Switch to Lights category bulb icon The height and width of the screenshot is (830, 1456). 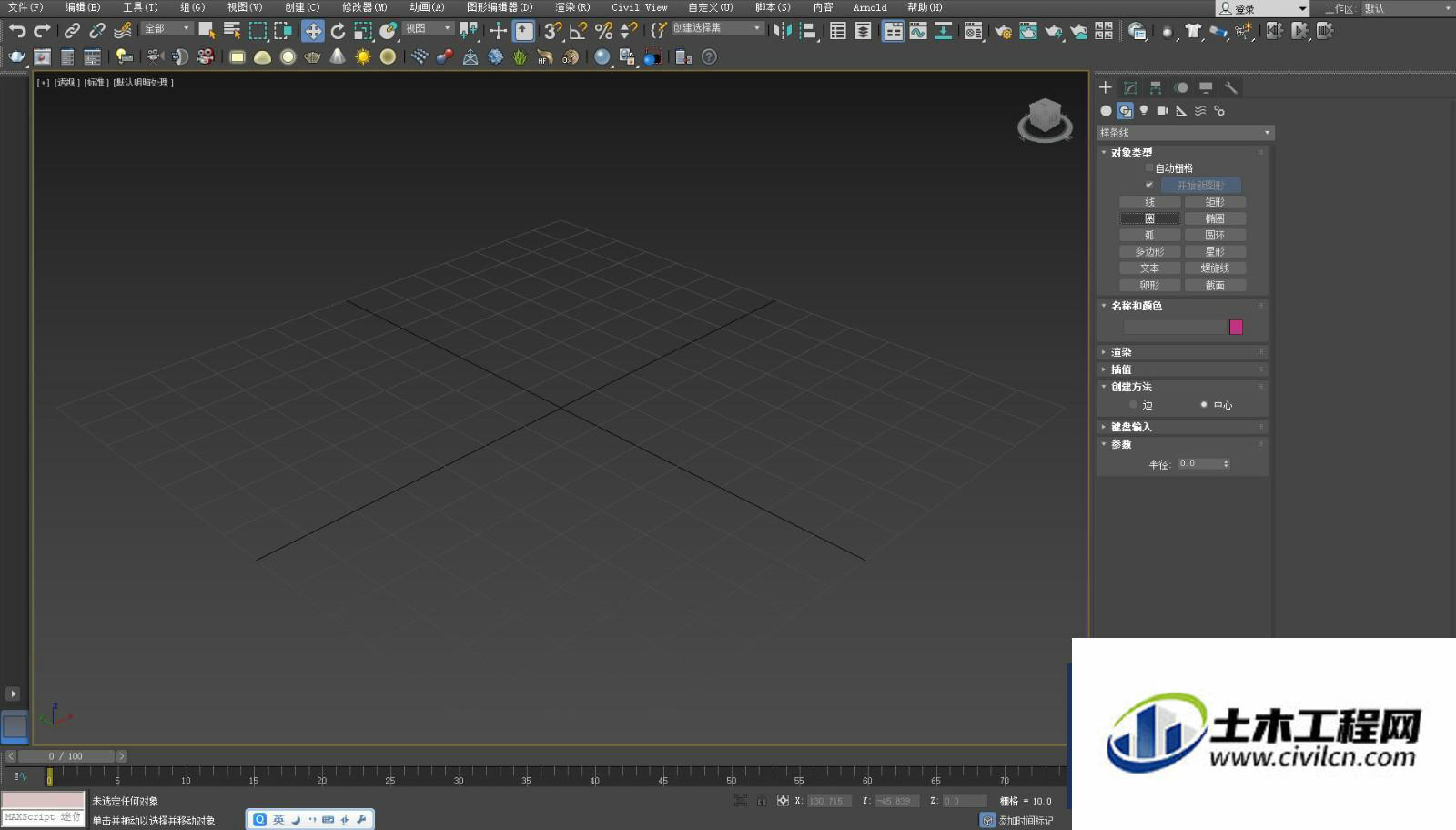click(x=1144, y=111)
